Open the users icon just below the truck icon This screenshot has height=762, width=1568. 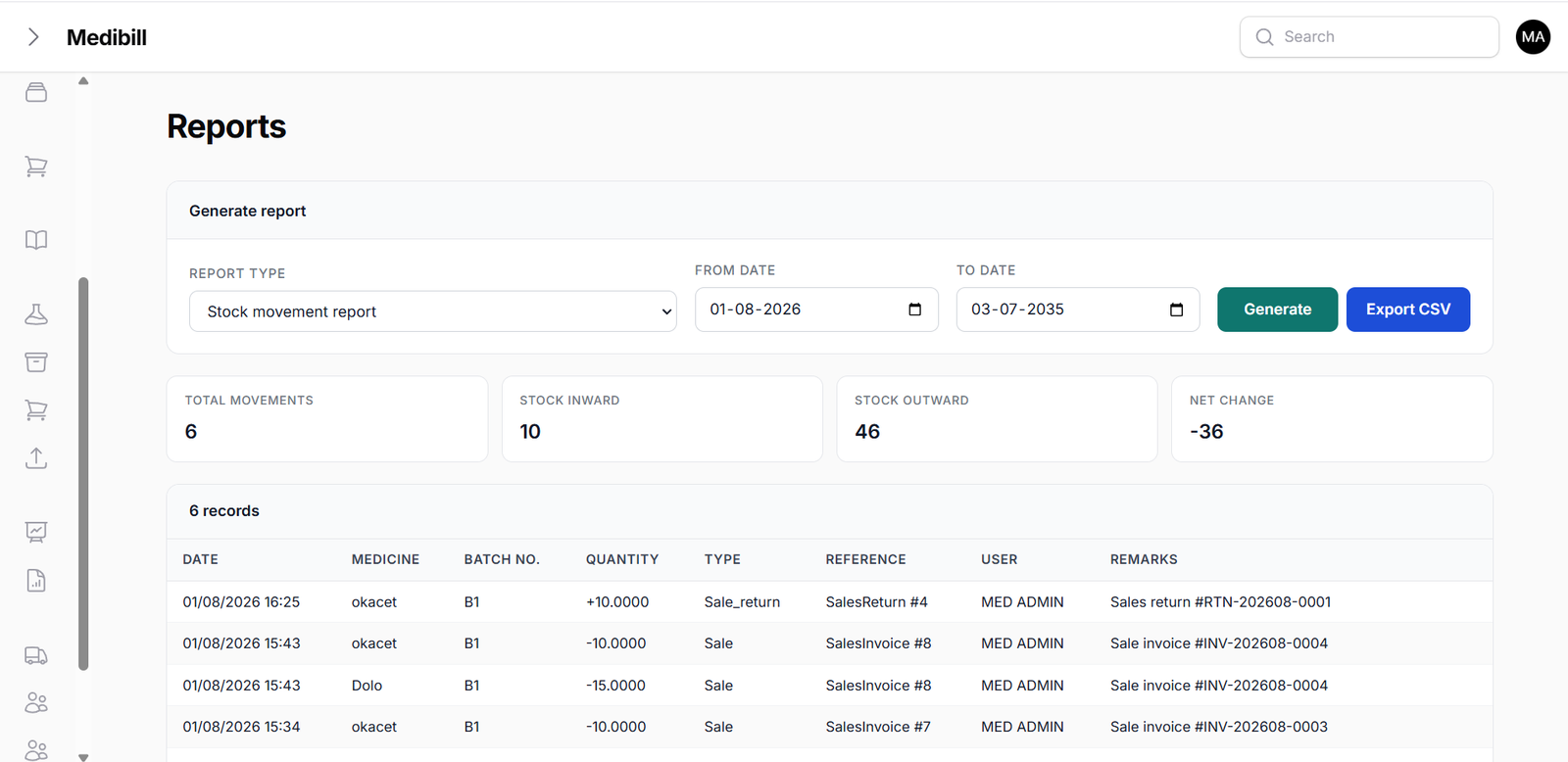pyautogui.click(x=36, y=703)
